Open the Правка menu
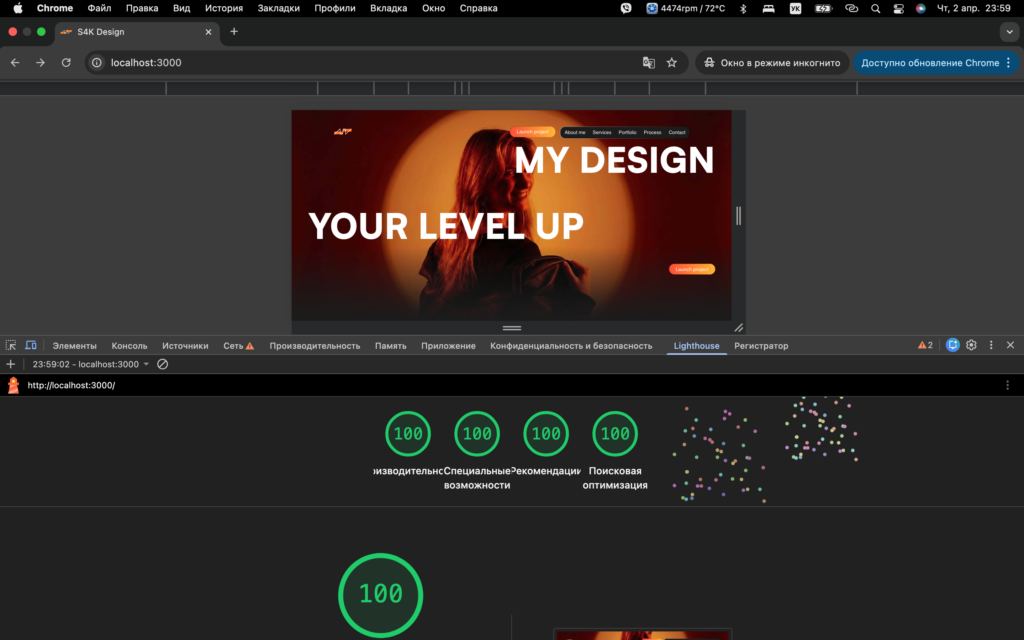1024x640 pixels. pos(142,8)
